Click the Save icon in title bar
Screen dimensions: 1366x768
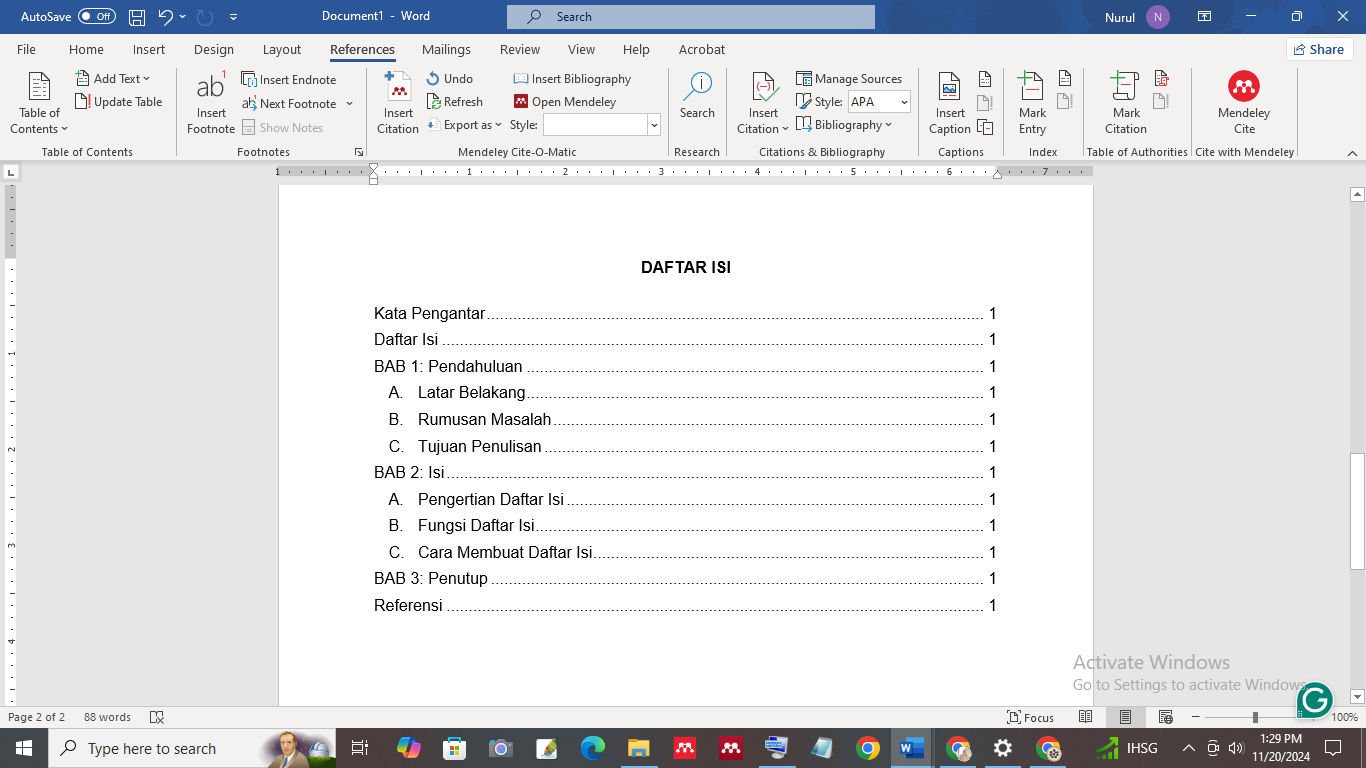point(137,17)
